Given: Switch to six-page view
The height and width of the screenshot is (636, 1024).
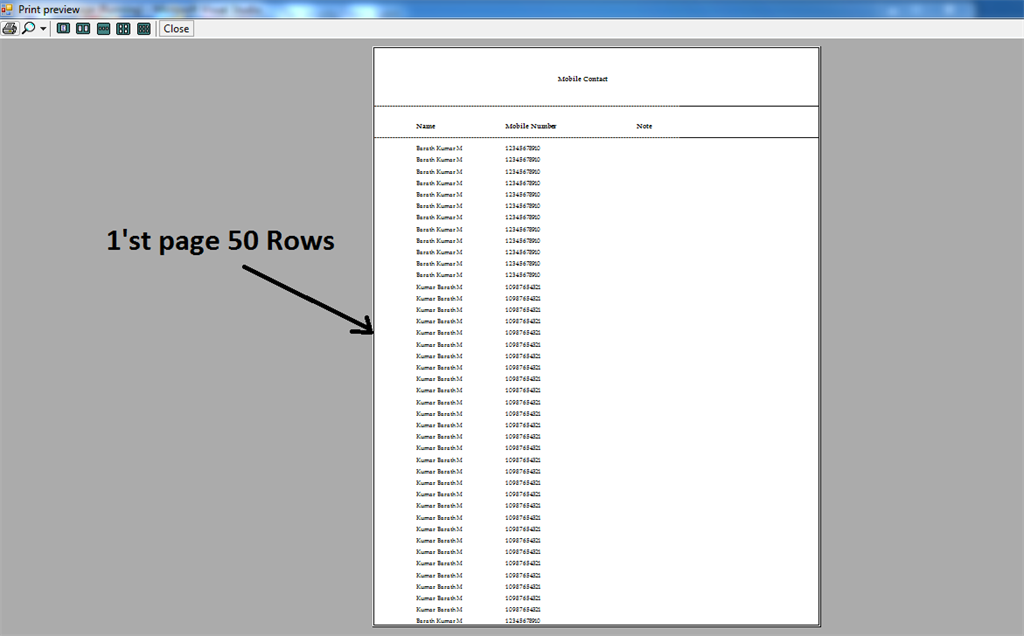Looking at the screenshot, I should [x=143, y=28].
